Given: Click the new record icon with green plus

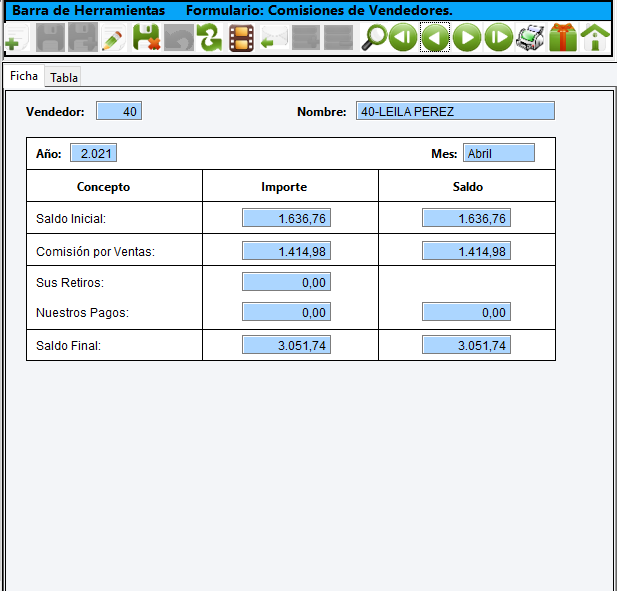Looking at the screenshot, I should coord(17,38).
